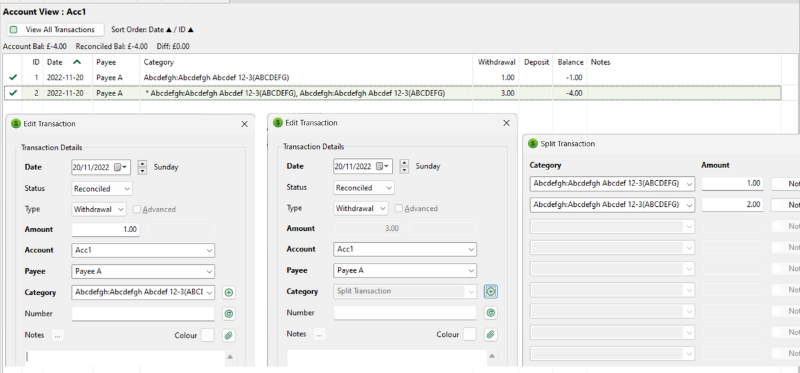Image resolution: width=800 pixels, height=373 pixels.
Task: Click Amount field showing 1.00 in left dialog
Action: coord(106,230)
